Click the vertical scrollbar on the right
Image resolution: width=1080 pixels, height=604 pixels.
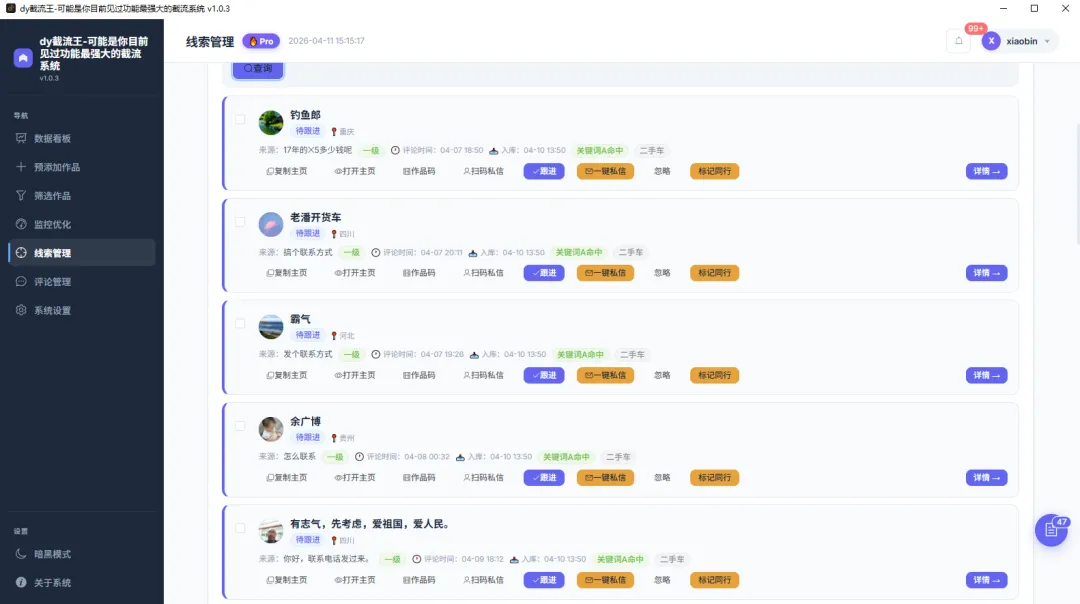(1077, 183)
